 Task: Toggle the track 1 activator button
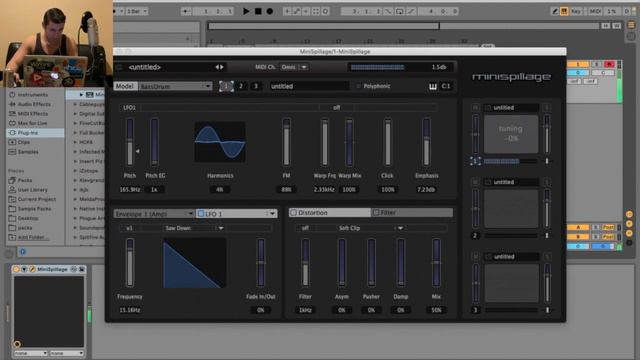(x=578, y=64)
